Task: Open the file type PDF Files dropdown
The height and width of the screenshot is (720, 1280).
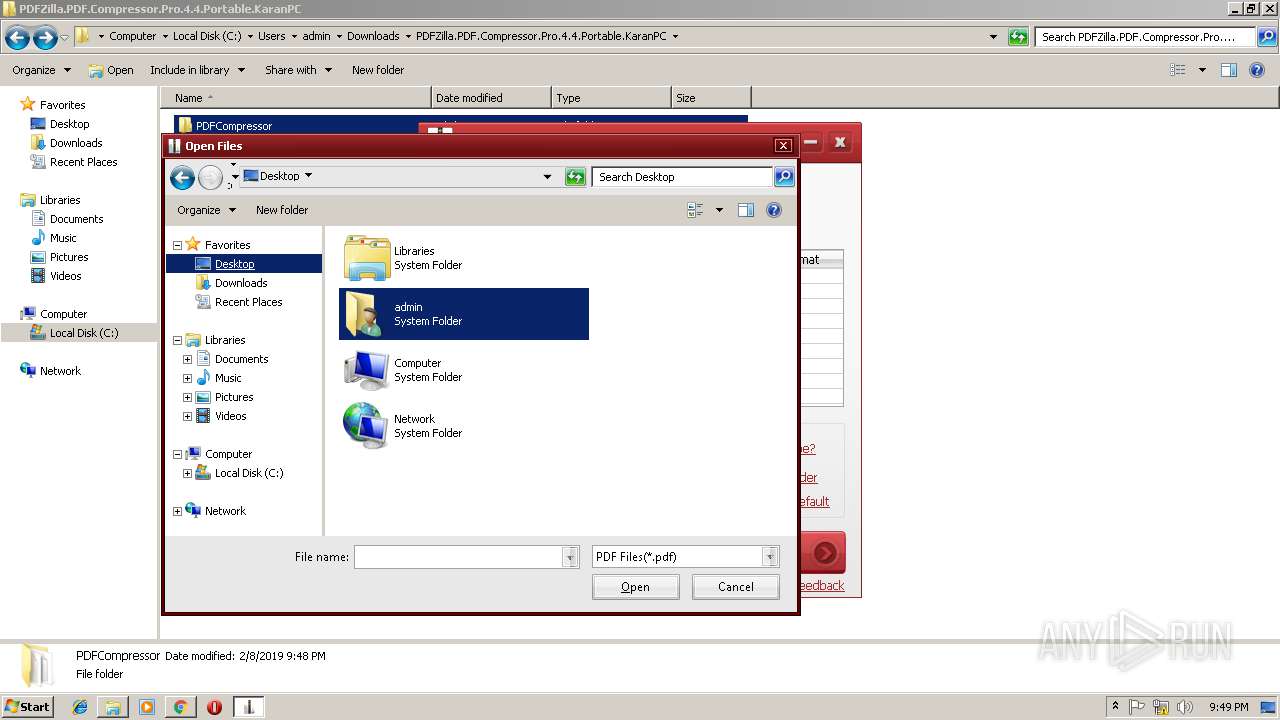Action: (770, 557)
